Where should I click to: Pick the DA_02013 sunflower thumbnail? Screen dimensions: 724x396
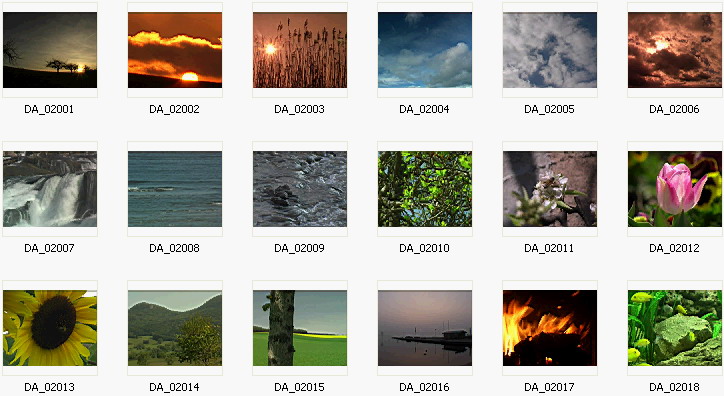pos(50,328)
